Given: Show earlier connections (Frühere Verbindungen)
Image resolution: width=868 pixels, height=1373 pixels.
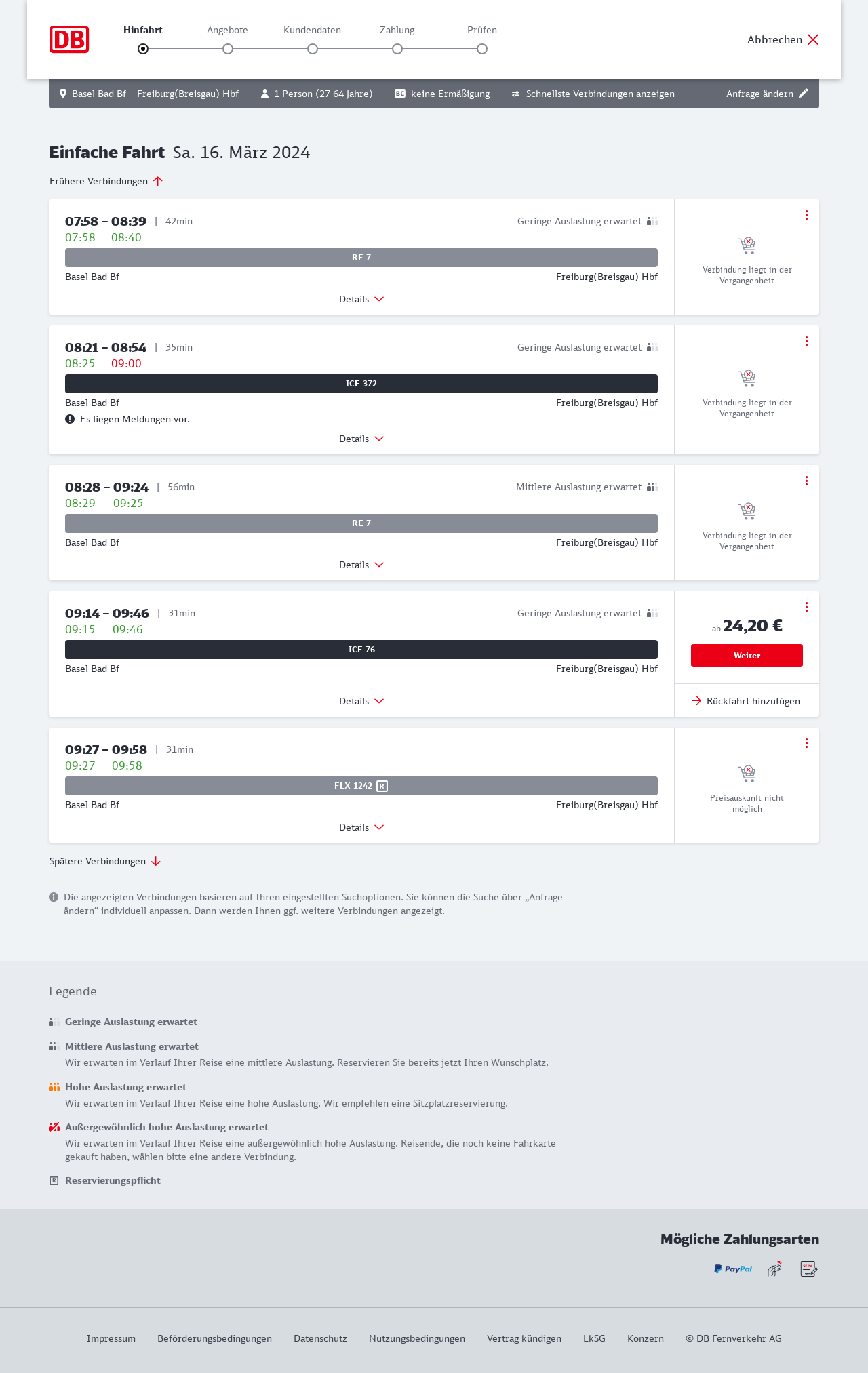Looking at the screenshot, I should coord(106,181).
